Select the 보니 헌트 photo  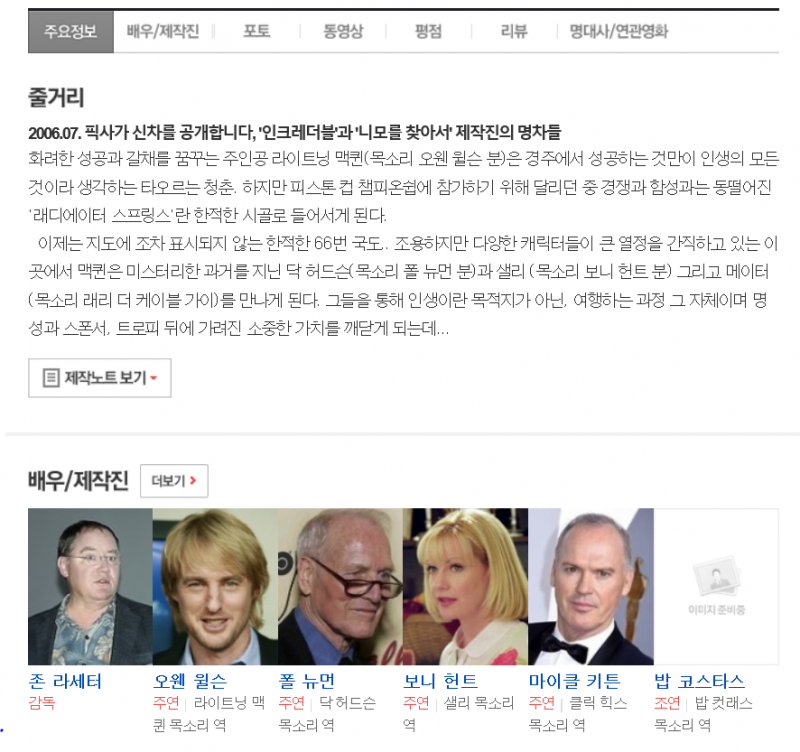(465, 586)
